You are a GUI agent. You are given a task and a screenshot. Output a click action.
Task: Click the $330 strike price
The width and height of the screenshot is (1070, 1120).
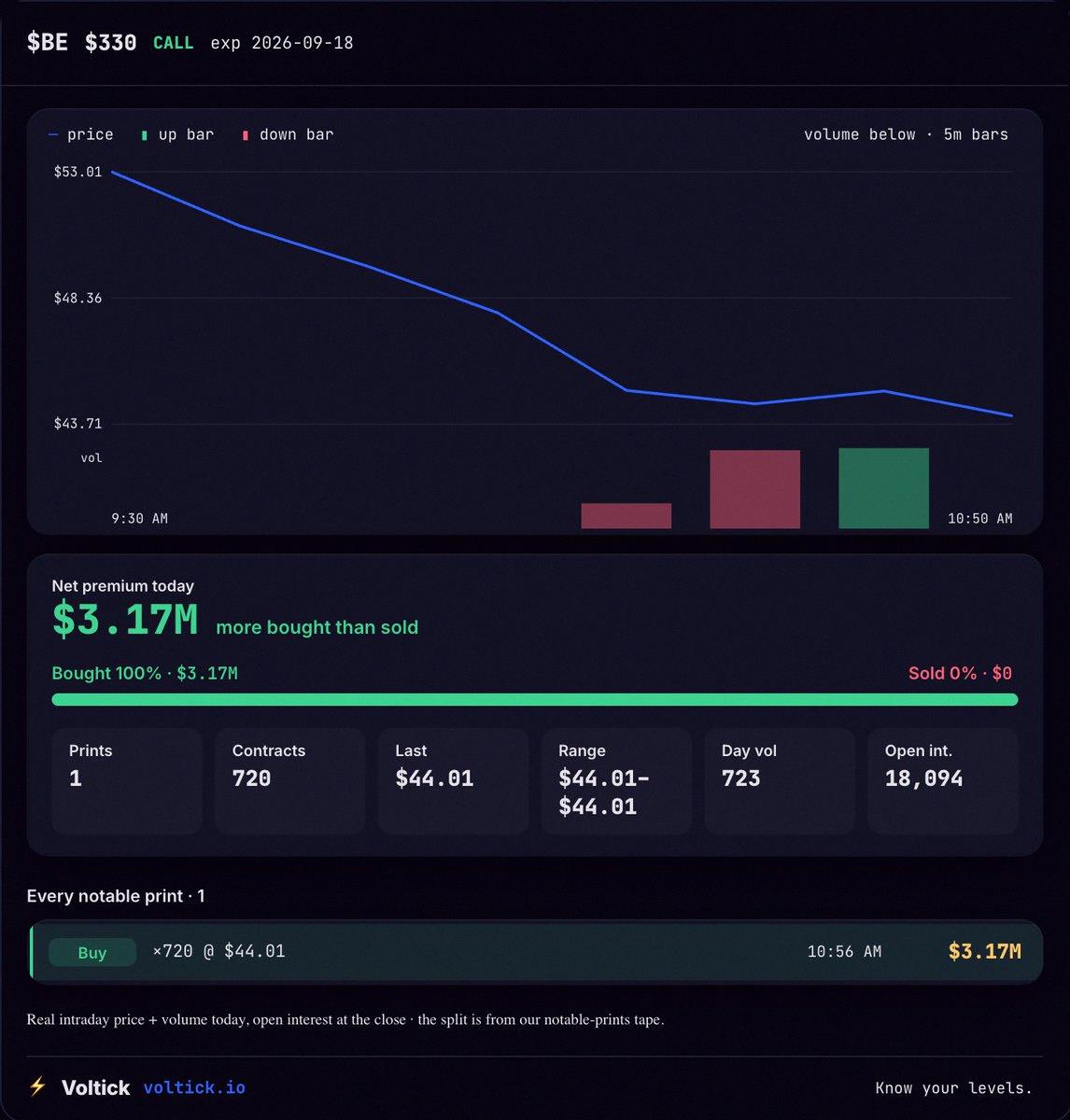[111, 43]
